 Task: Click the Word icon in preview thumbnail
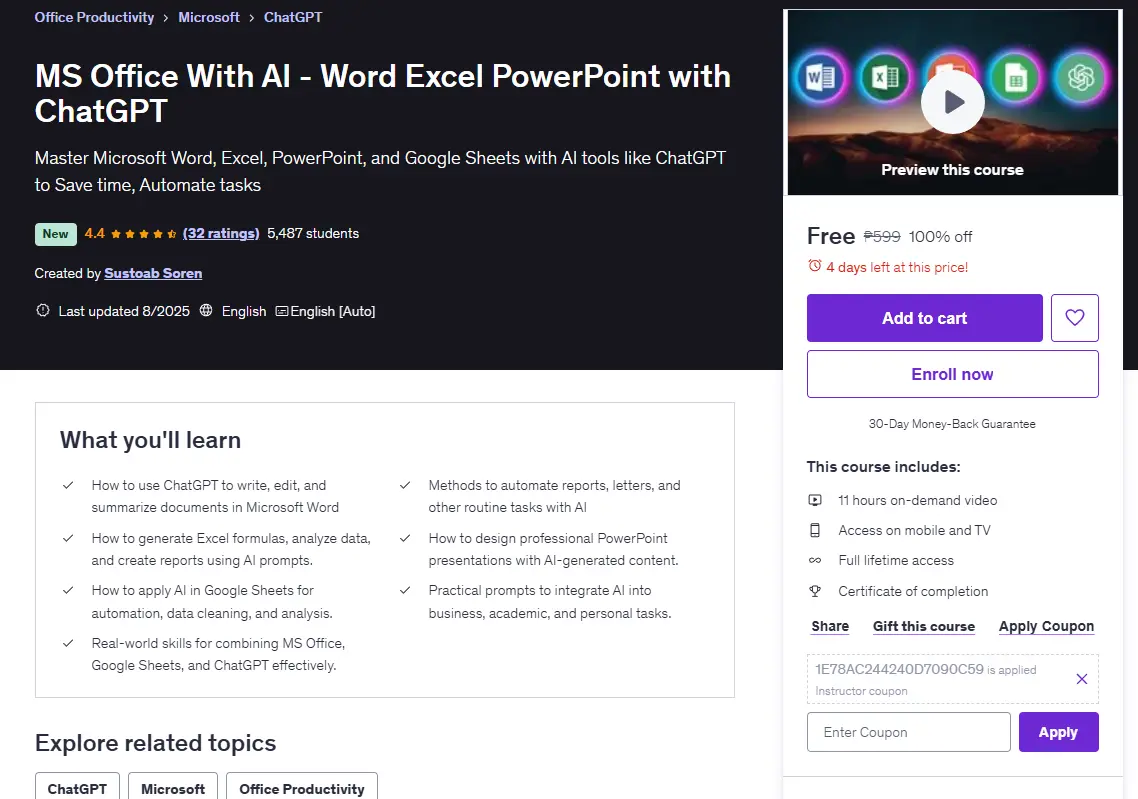click(821, 77)
